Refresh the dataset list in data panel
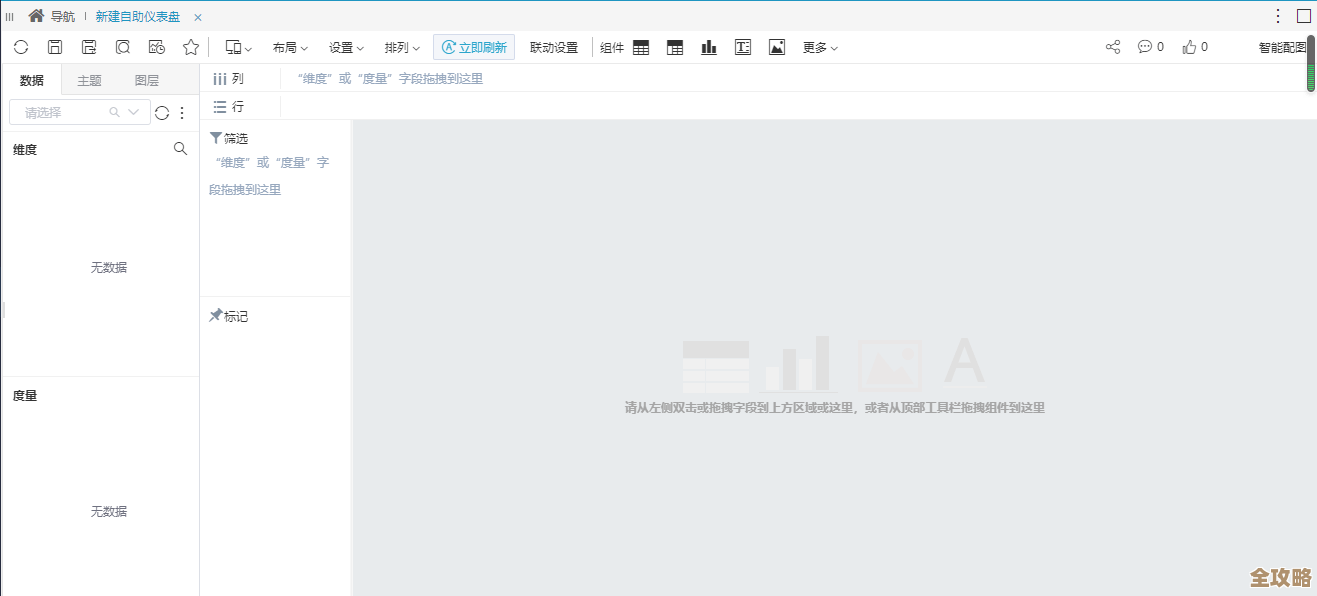 [162, 113]
